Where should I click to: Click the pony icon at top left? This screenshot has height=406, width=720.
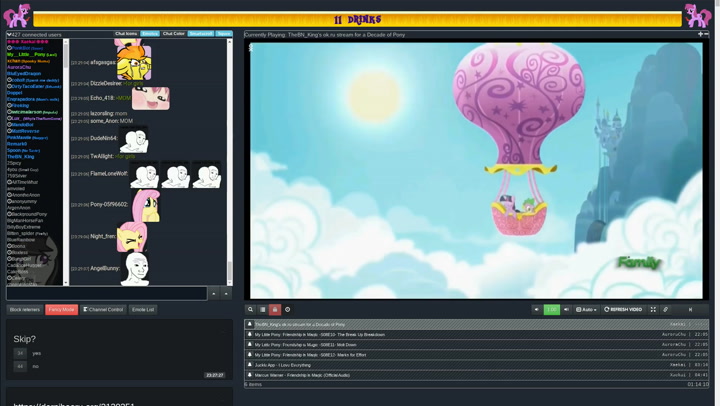(16, 15)
